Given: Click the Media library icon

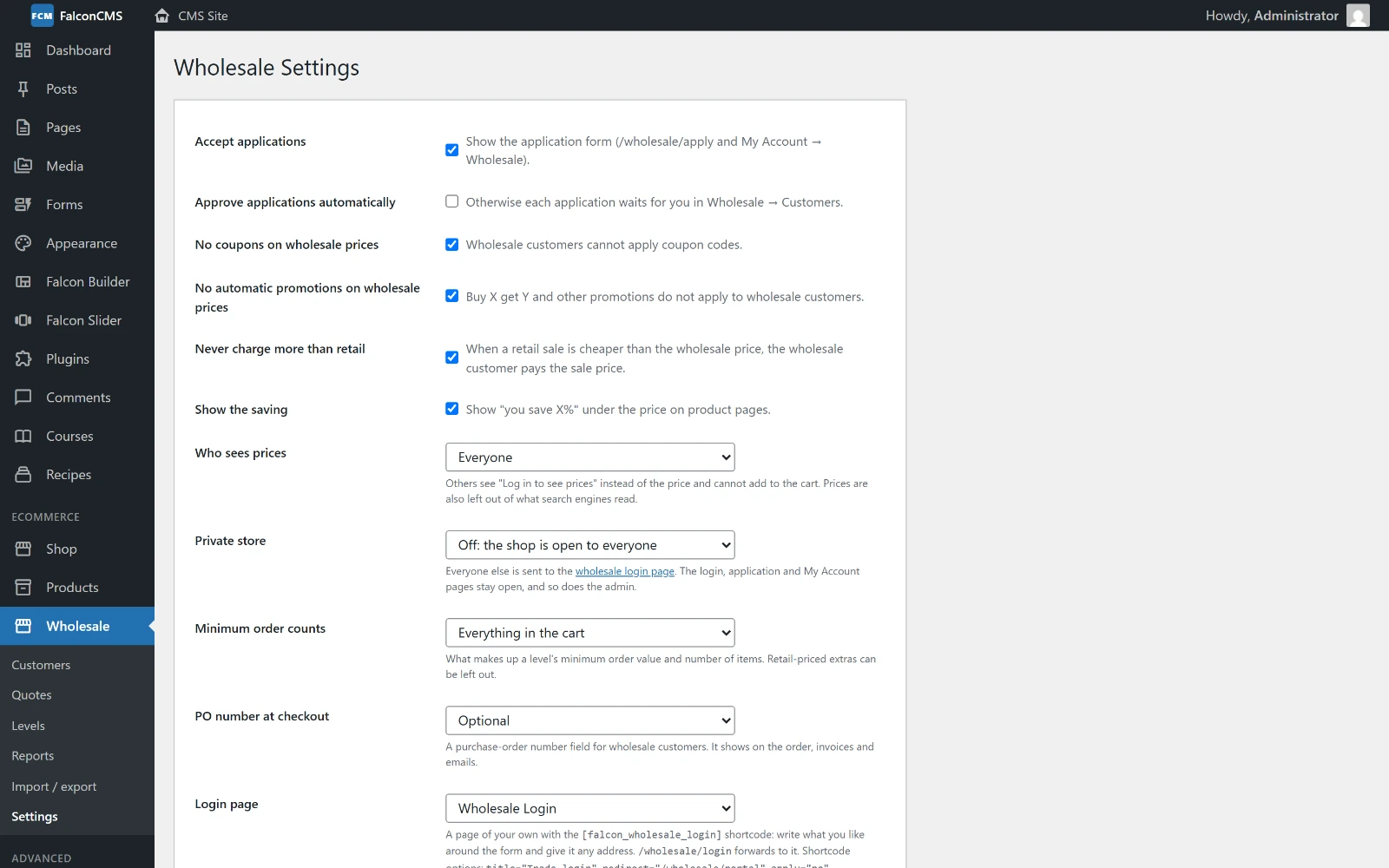Looking at the screenshot, I should [x=23, y=166].
